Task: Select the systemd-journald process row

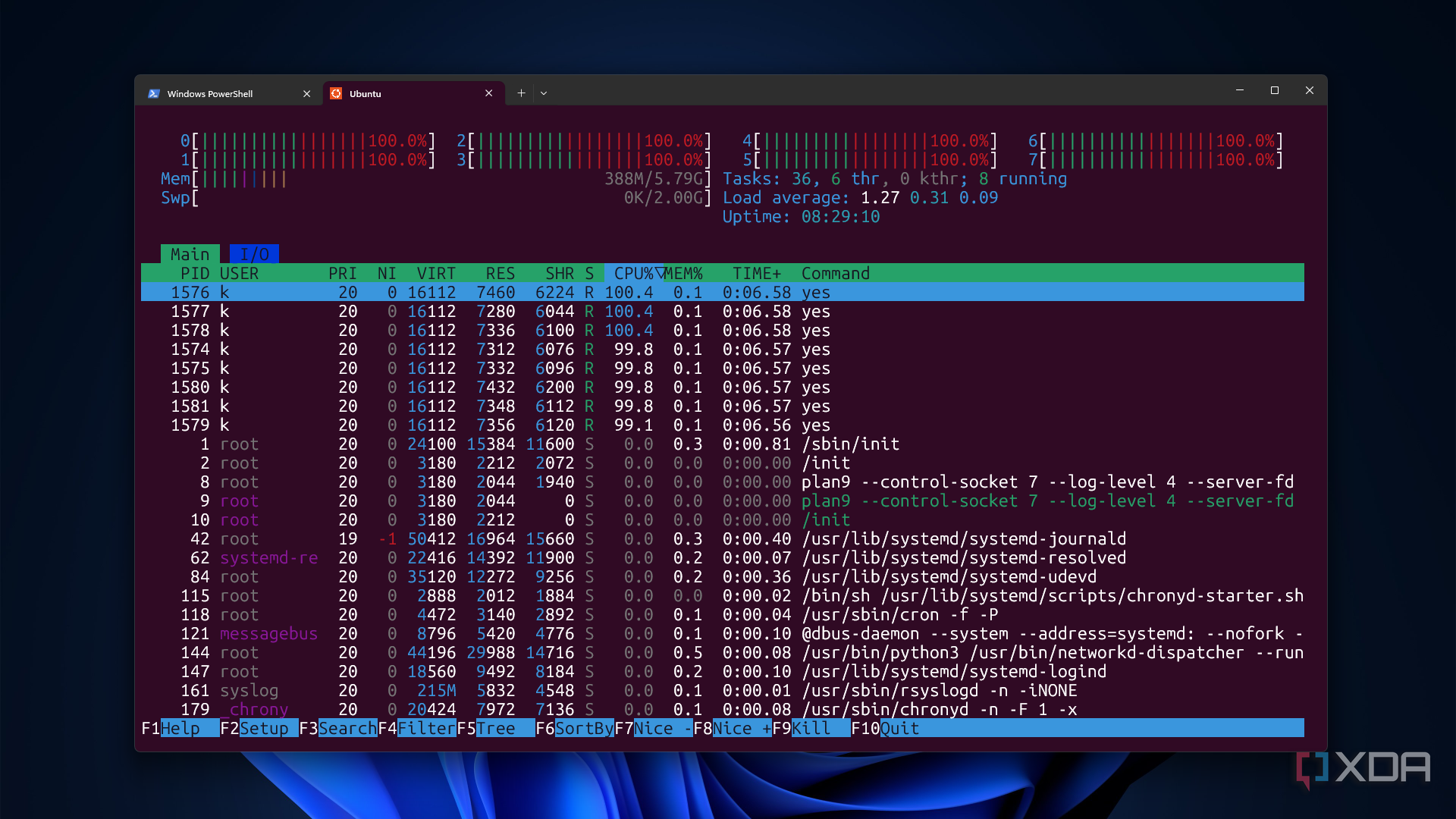Action: tap(722, 538)
